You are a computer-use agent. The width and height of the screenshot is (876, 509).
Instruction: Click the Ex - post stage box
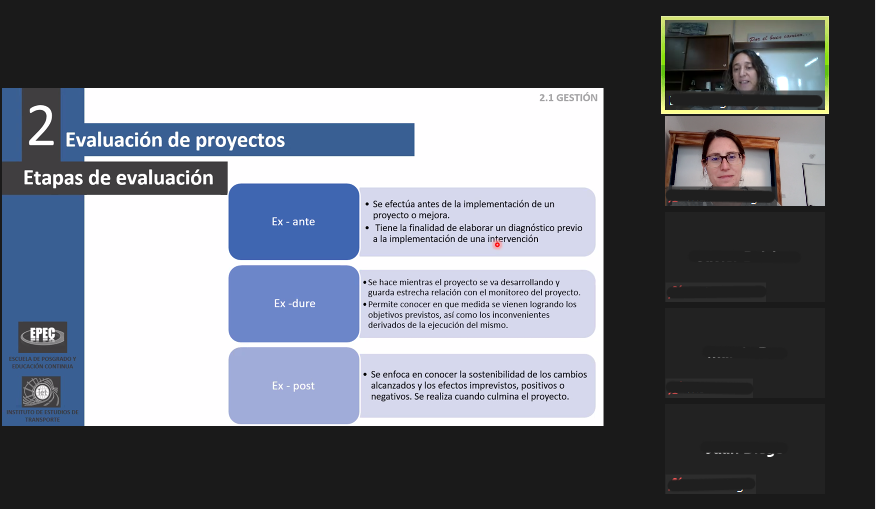293,386
